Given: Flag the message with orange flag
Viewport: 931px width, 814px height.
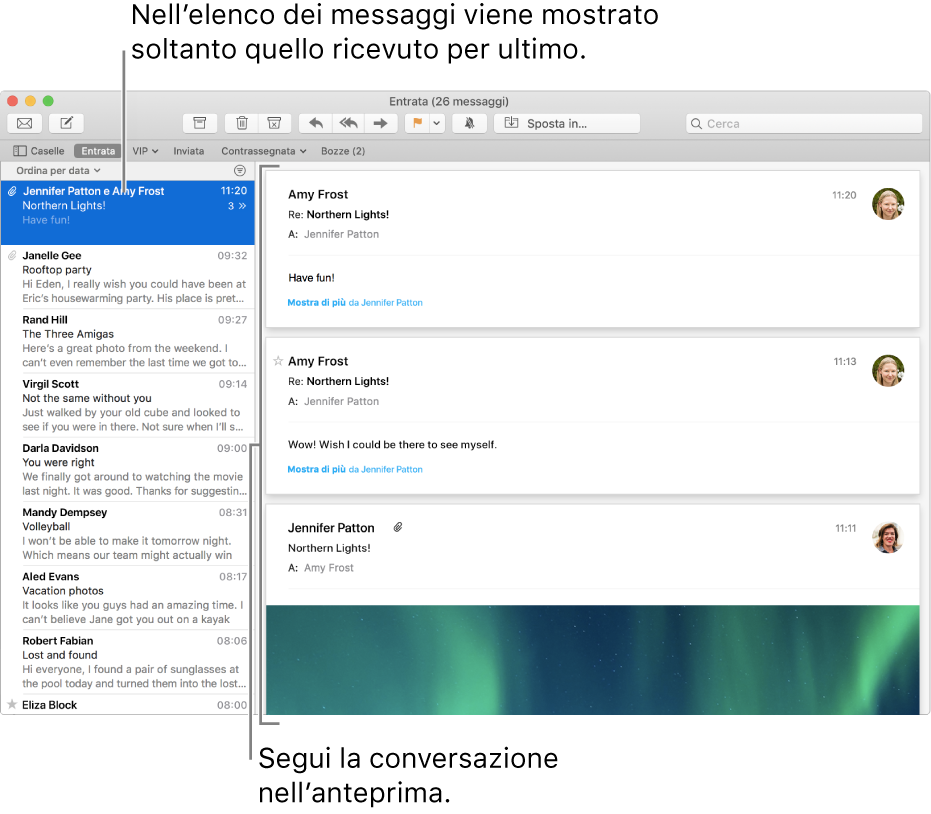Looking at the screenshot, I should 417,123.
